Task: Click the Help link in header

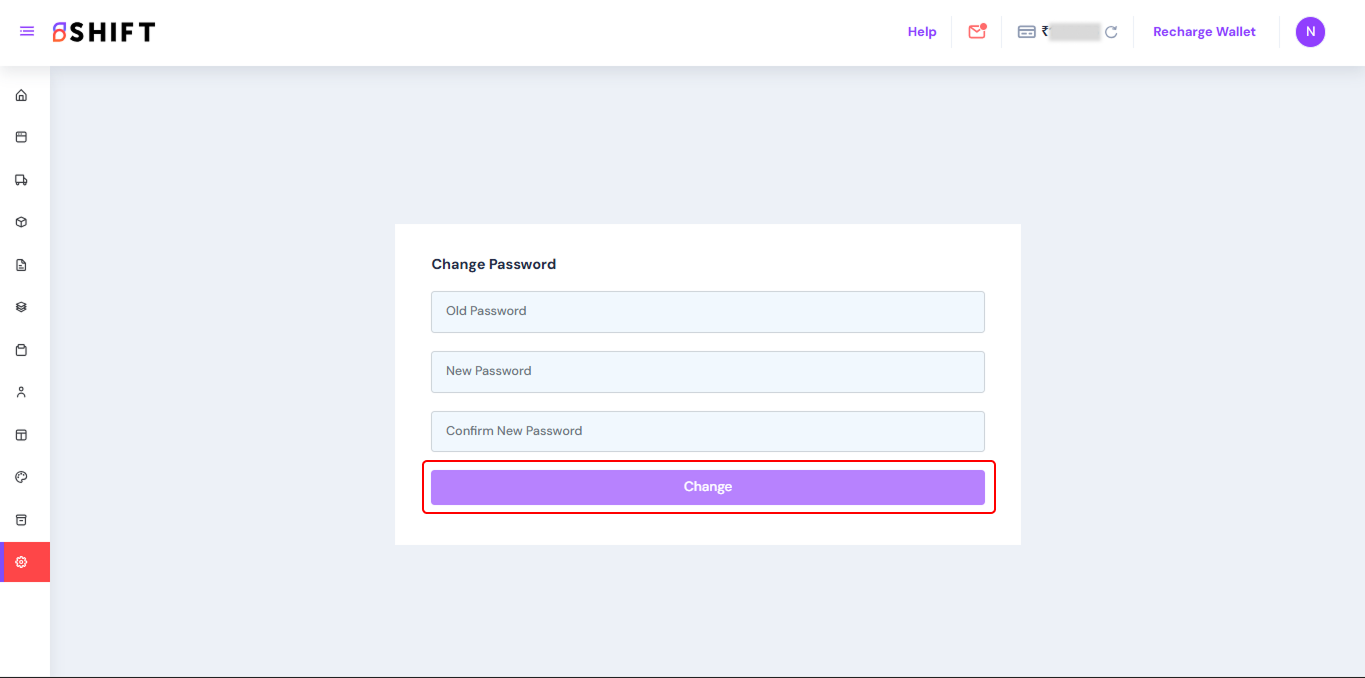Action: pos(921,32)
